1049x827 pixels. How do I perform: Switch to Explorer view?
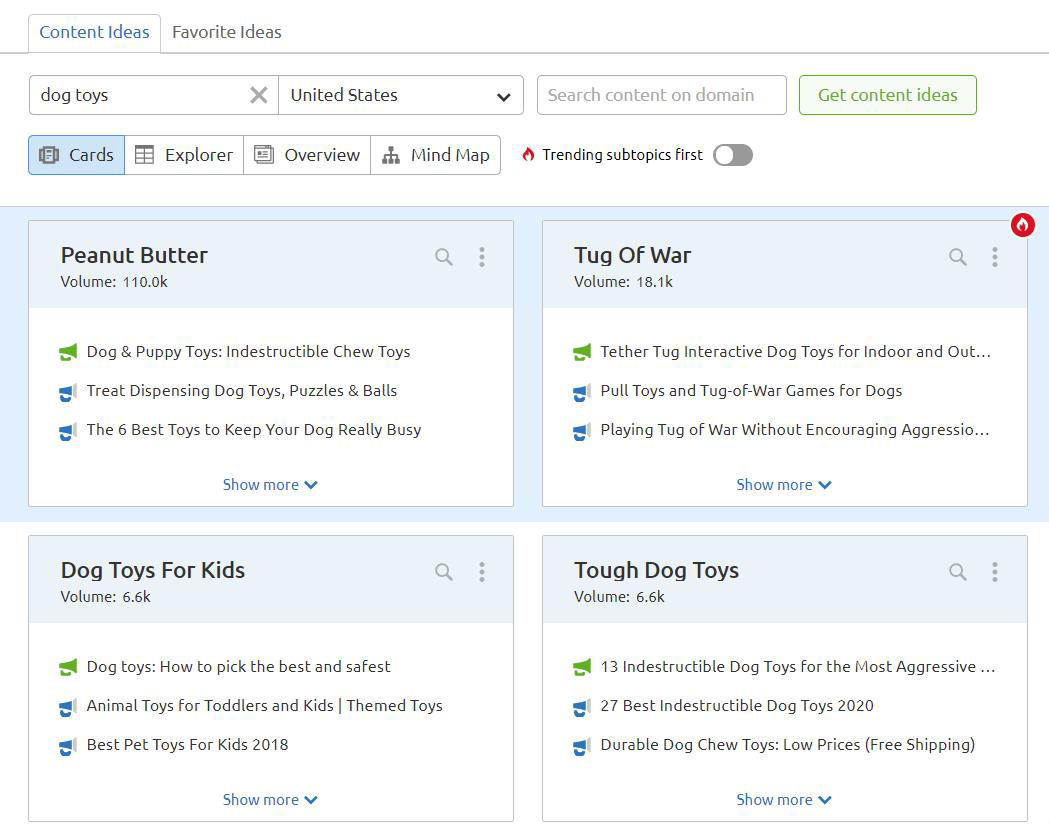184,155
